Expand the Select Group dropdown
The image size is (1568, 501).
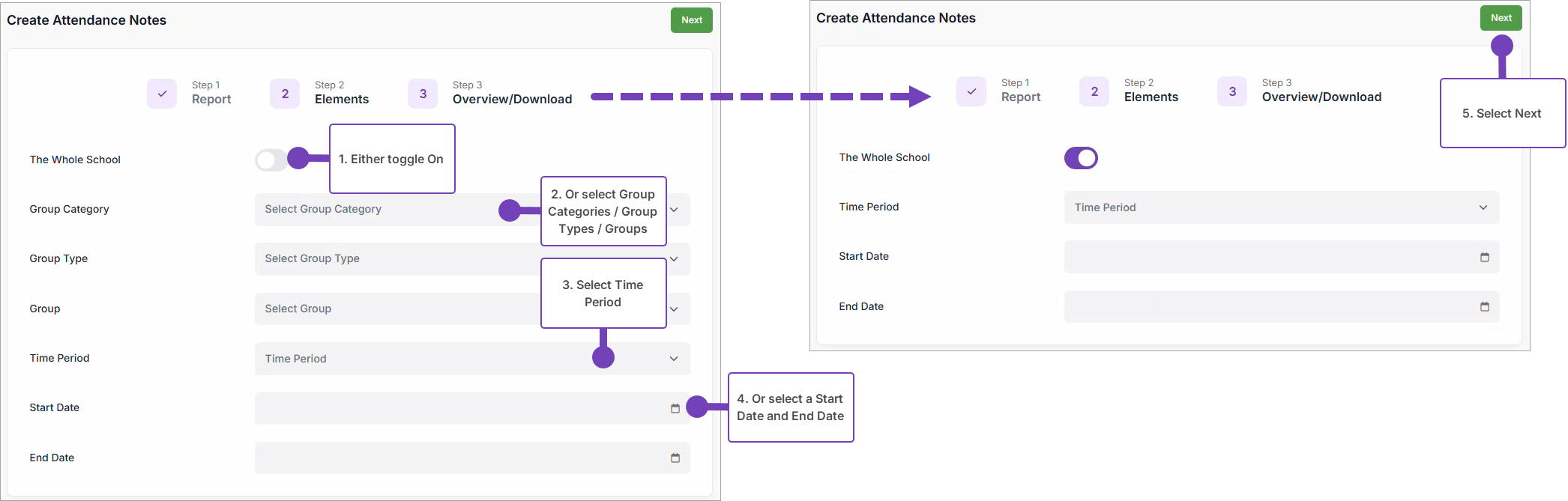click(x=397, y=309)
